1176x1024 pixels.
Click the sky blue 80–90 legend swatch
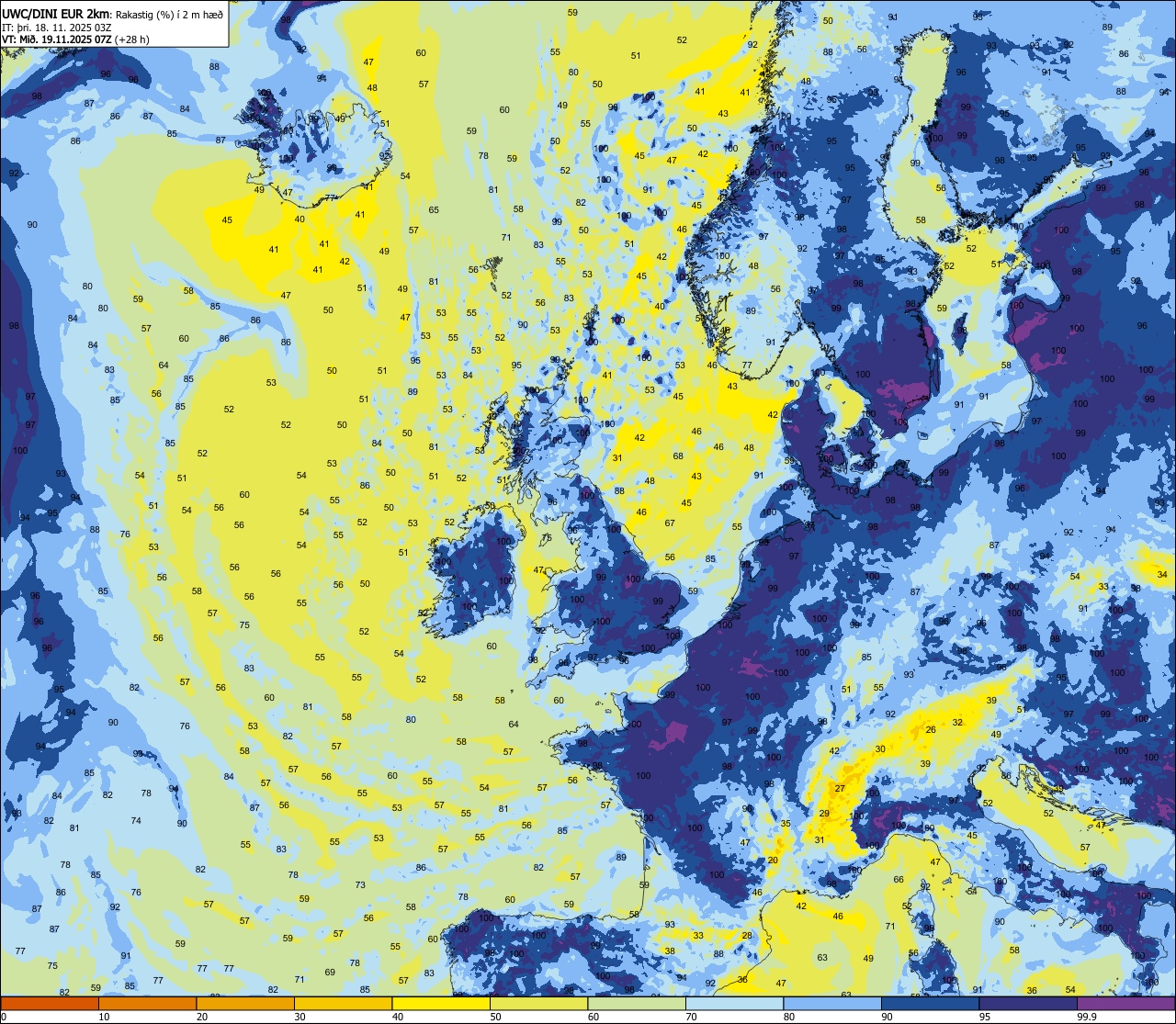coord(832,1003)
